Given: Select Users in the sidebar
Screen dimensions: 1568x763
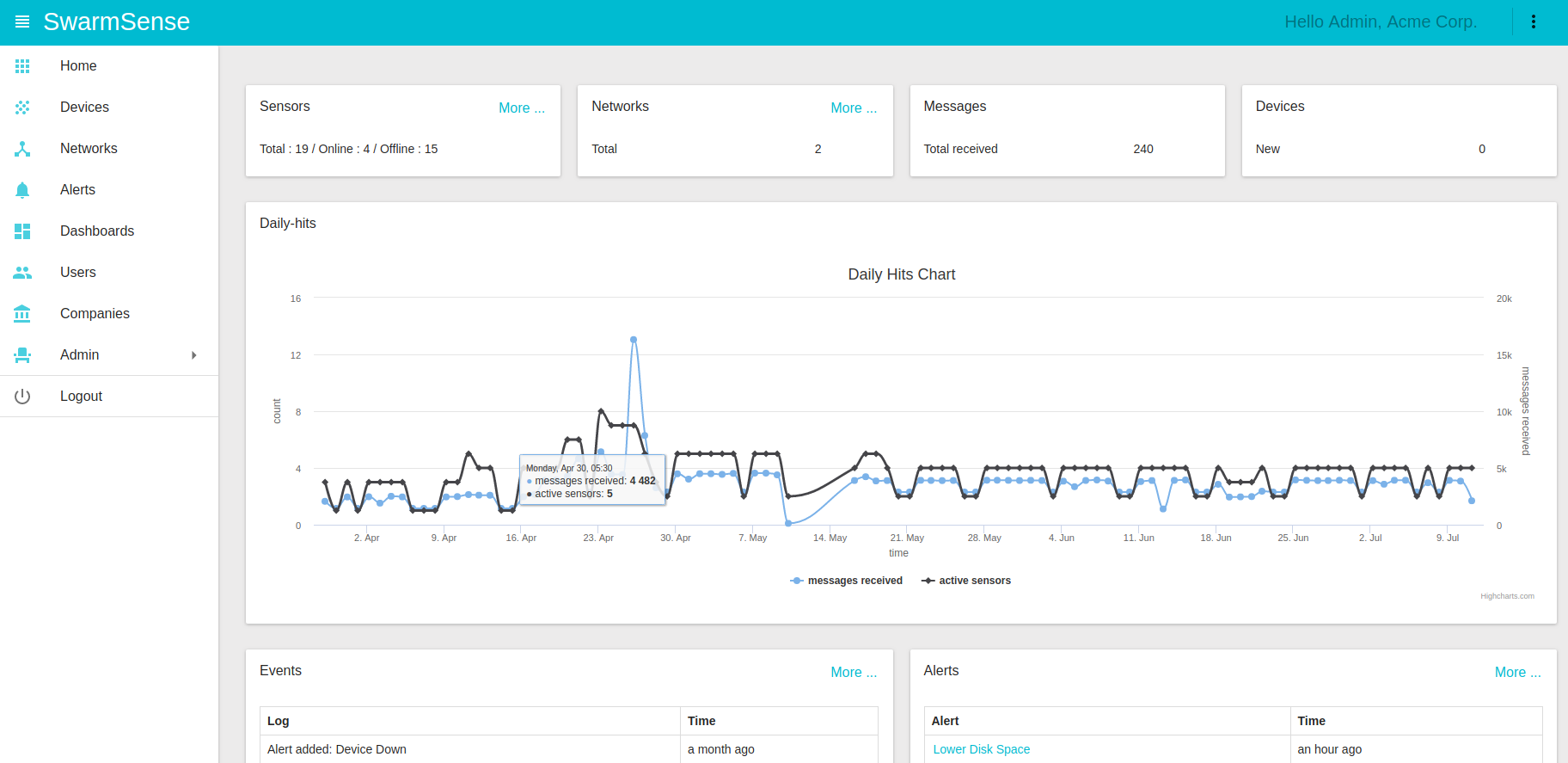Looking at the screenshot, I should pyautogui.click(x=109, y=273).
